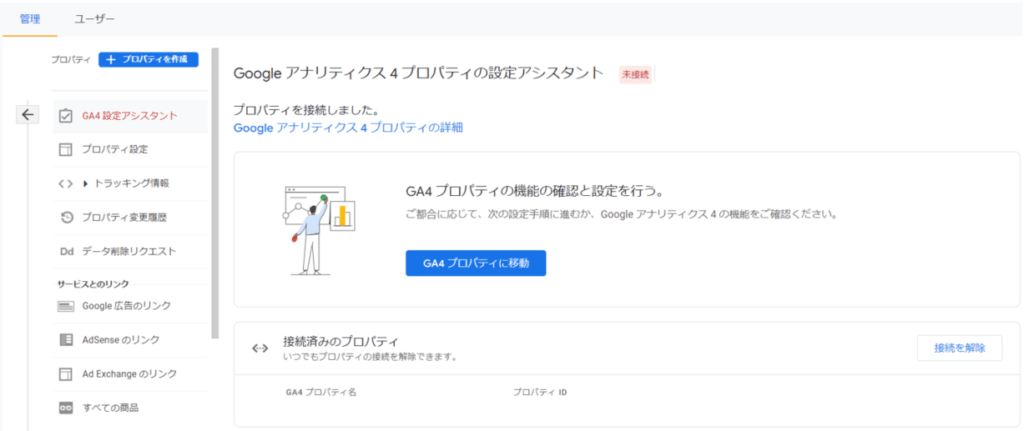Click the サービスとのリンク section heading
Screen dimensions: 1024x431
(93, 283)
